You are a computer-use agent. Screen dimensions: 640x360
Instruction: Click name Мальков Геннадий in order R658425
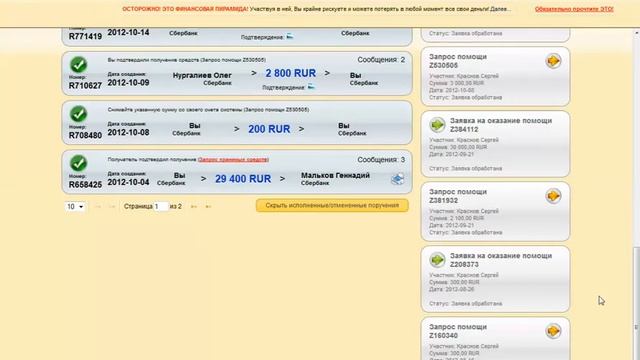pos(336,175)
